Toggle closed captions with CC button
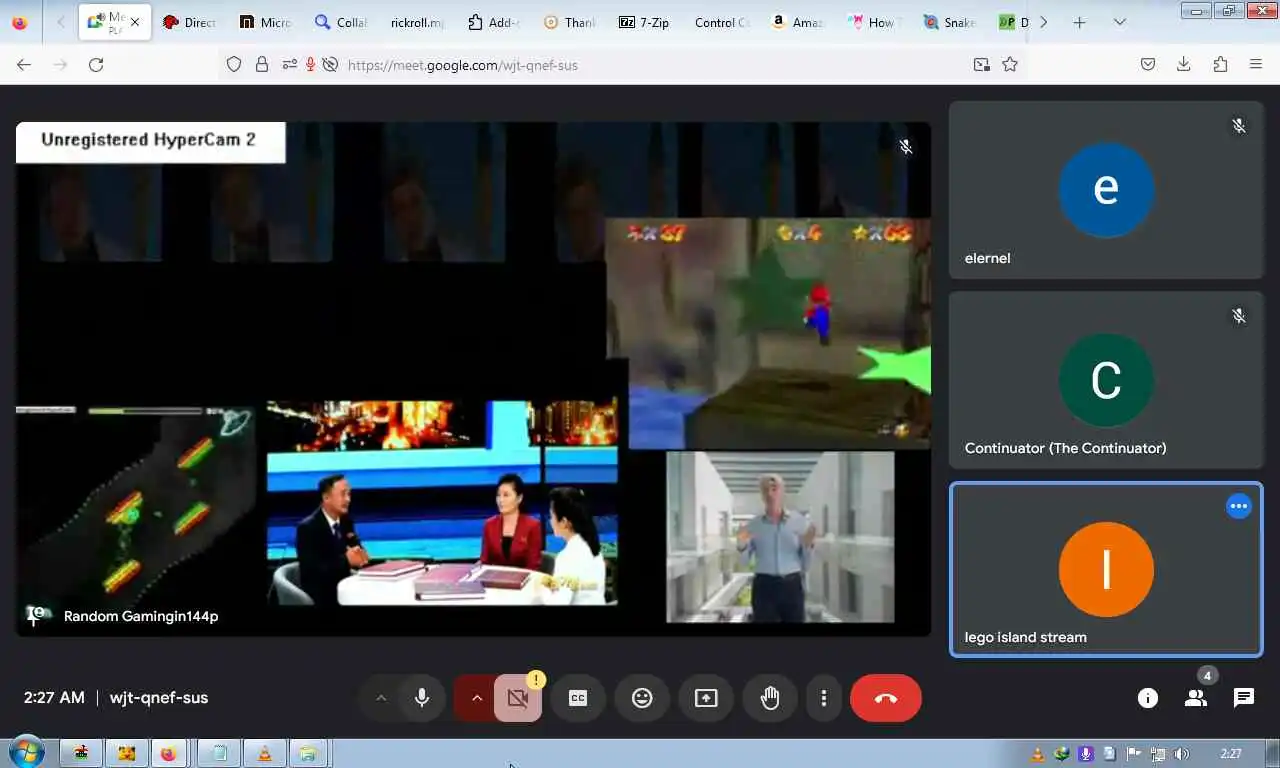The height and width of the screenshot is (768, 1280). (578, 698)
